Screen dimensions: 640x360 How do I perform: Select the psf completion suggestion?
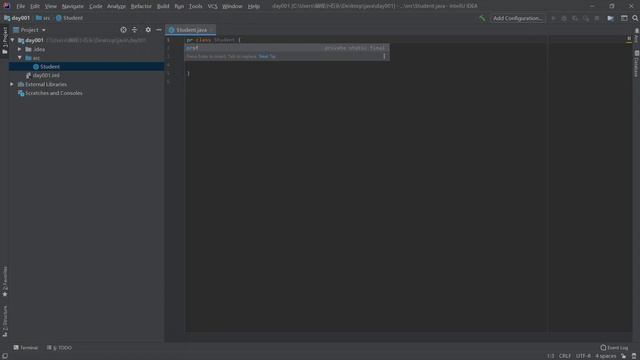(x=287, y=48)
